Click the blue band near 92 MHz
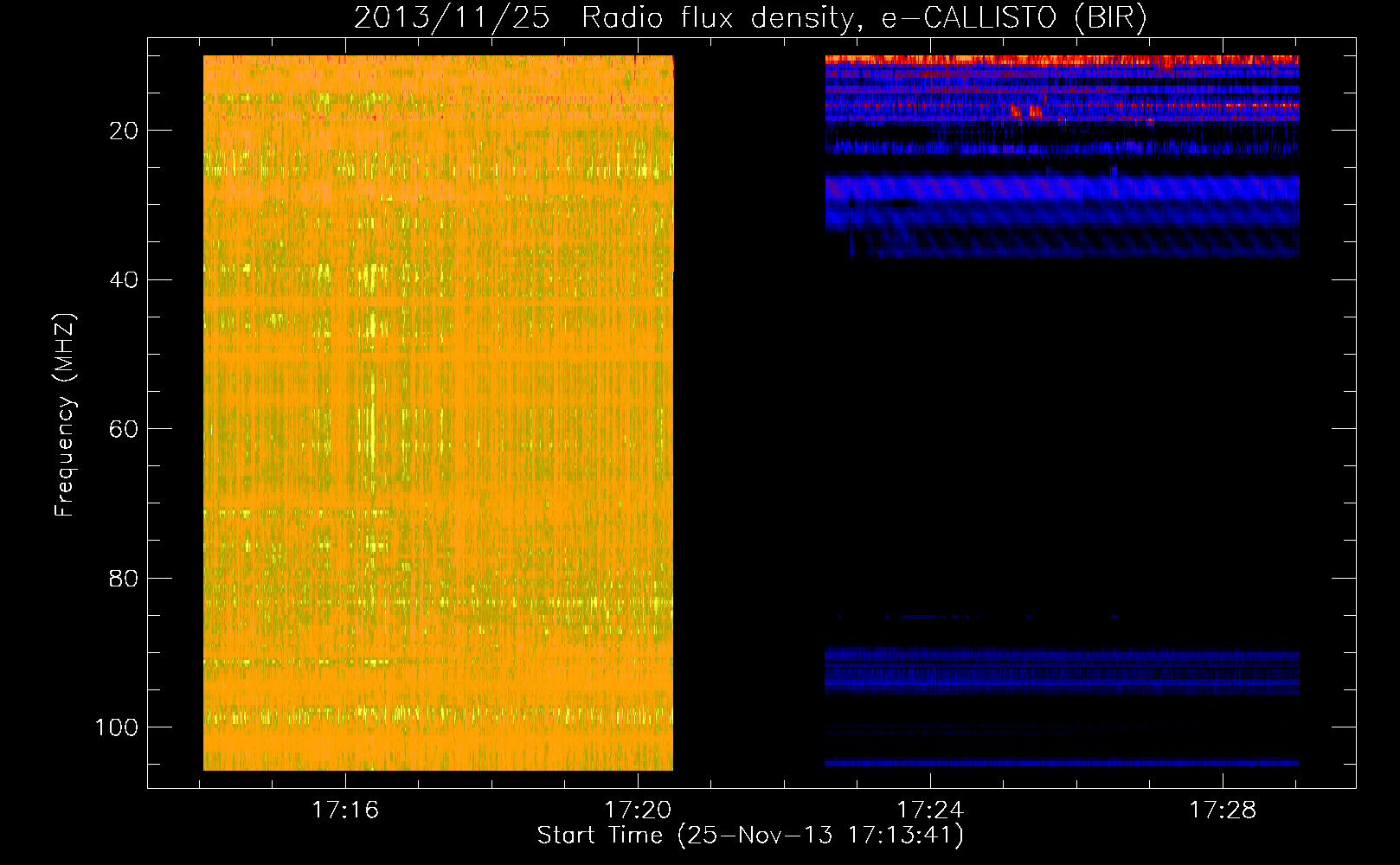This screenshot has height=865, width=1400. [x=1062, y=670]
